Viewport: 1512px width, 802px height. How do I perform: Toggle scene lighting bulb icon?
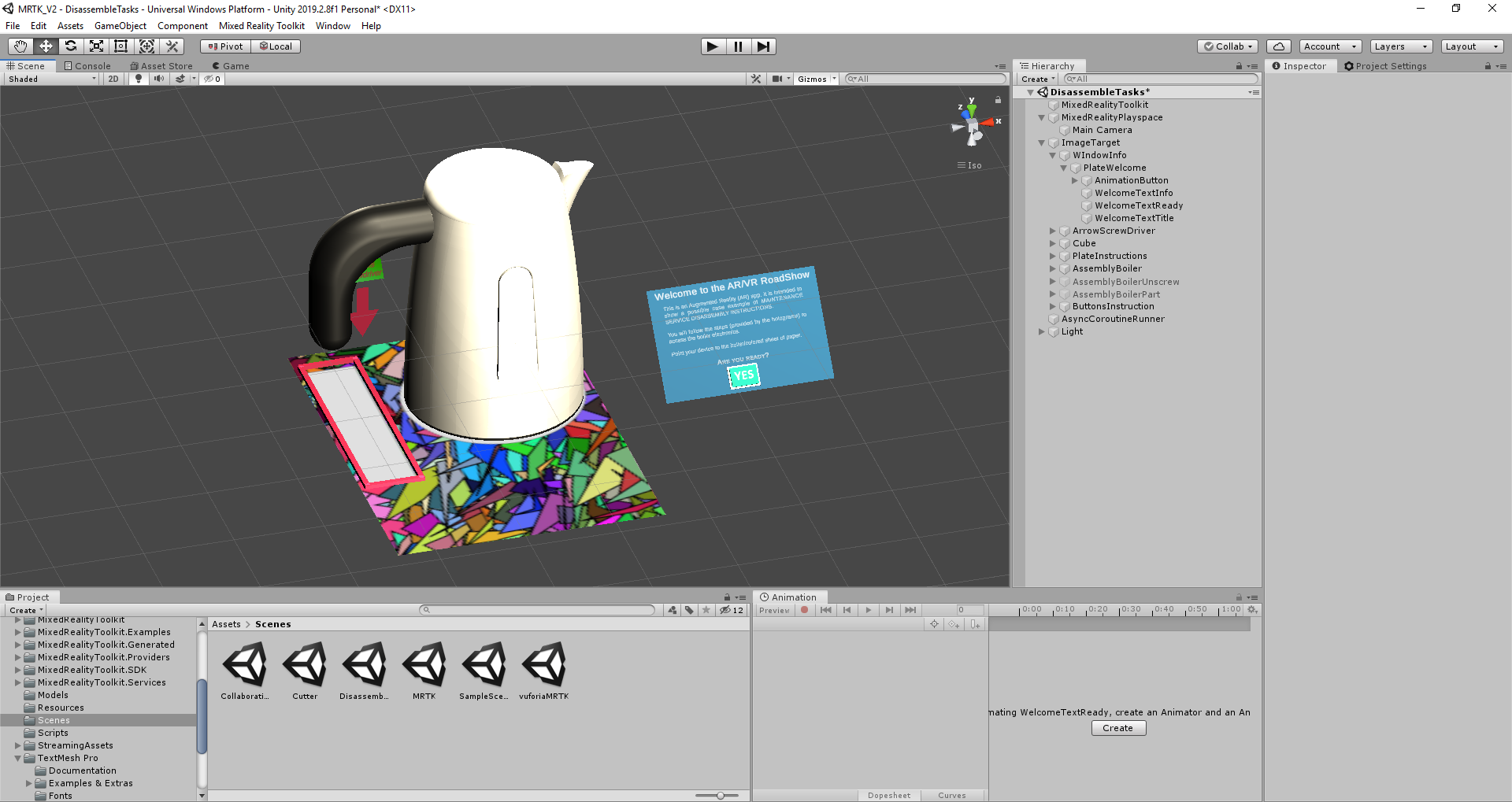(139, 79)
